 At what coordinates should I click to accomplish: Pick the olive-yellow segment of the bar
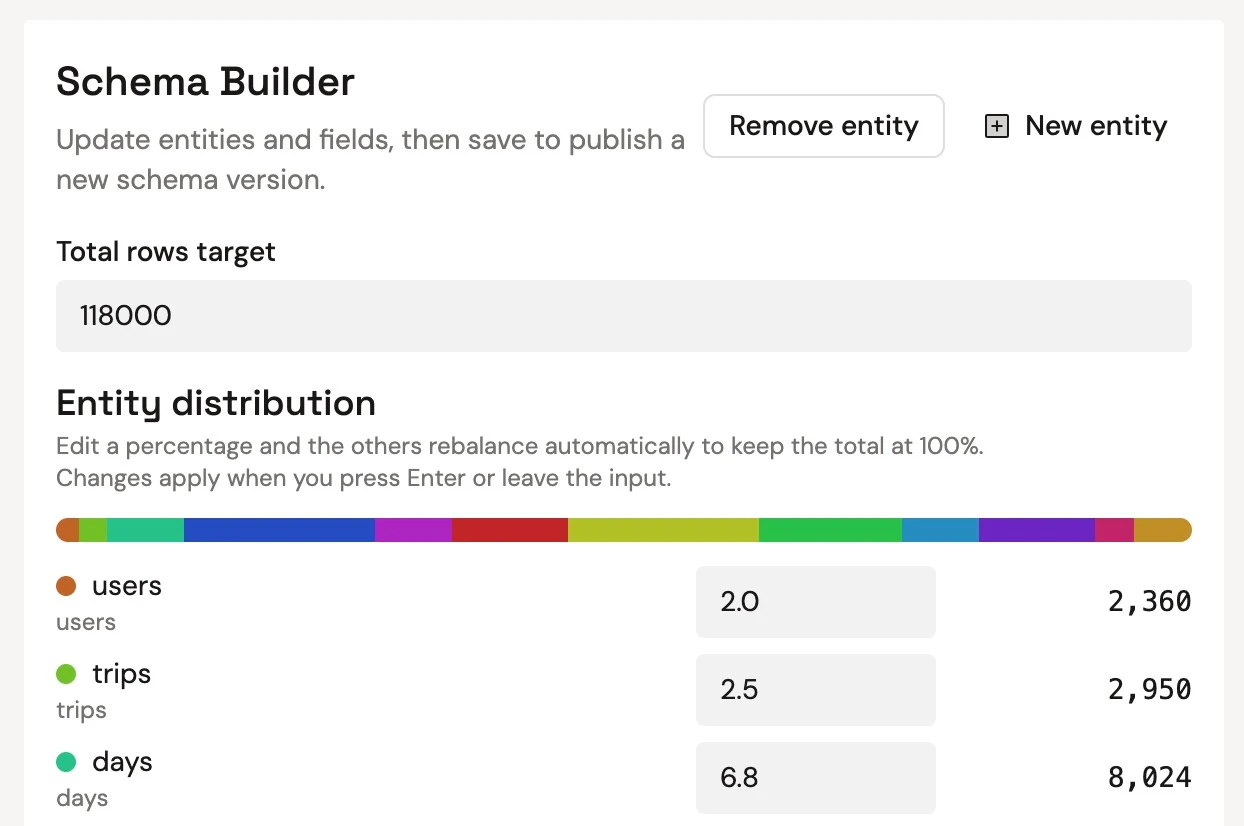663,530
